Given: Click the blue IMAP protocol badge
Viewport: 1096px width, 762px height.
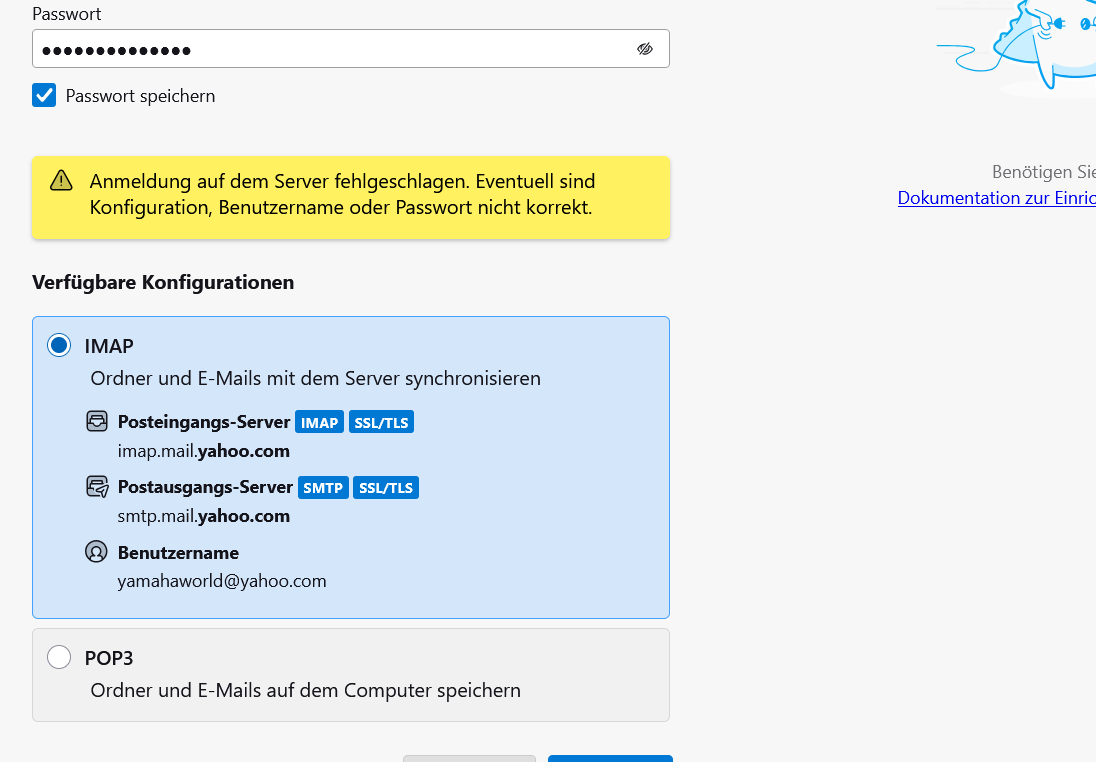Looking at the screenshot, I should (320, 423).
